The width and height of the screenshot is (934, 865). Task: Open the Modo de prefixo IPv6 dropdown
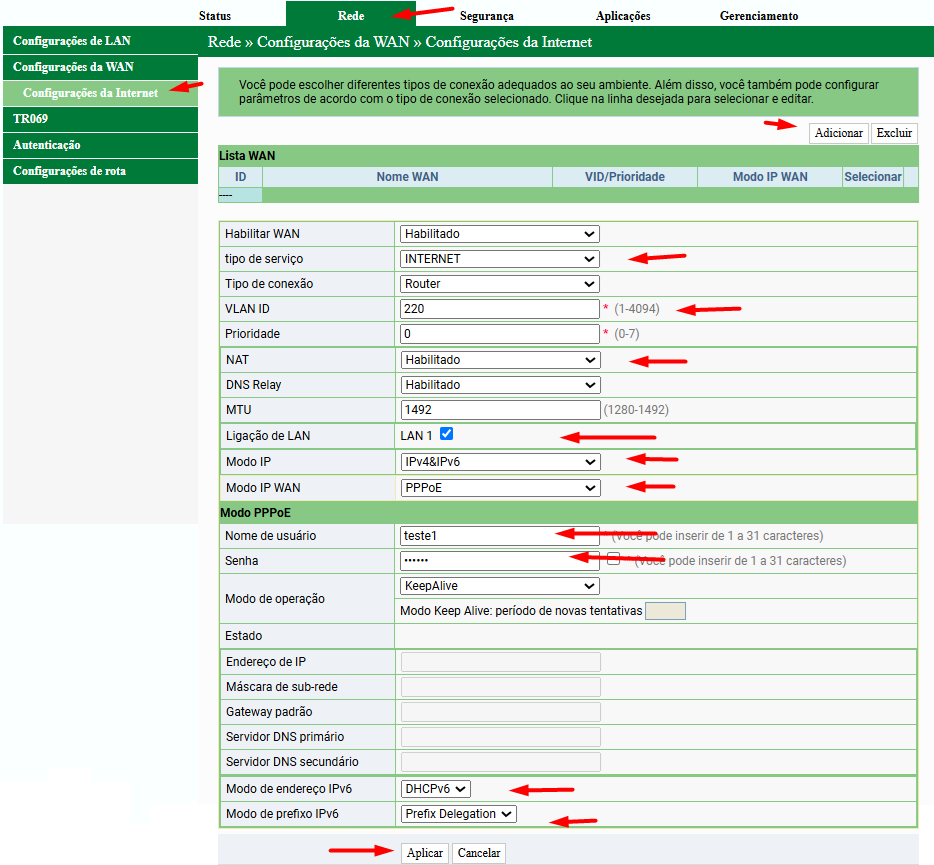point(459,814)
